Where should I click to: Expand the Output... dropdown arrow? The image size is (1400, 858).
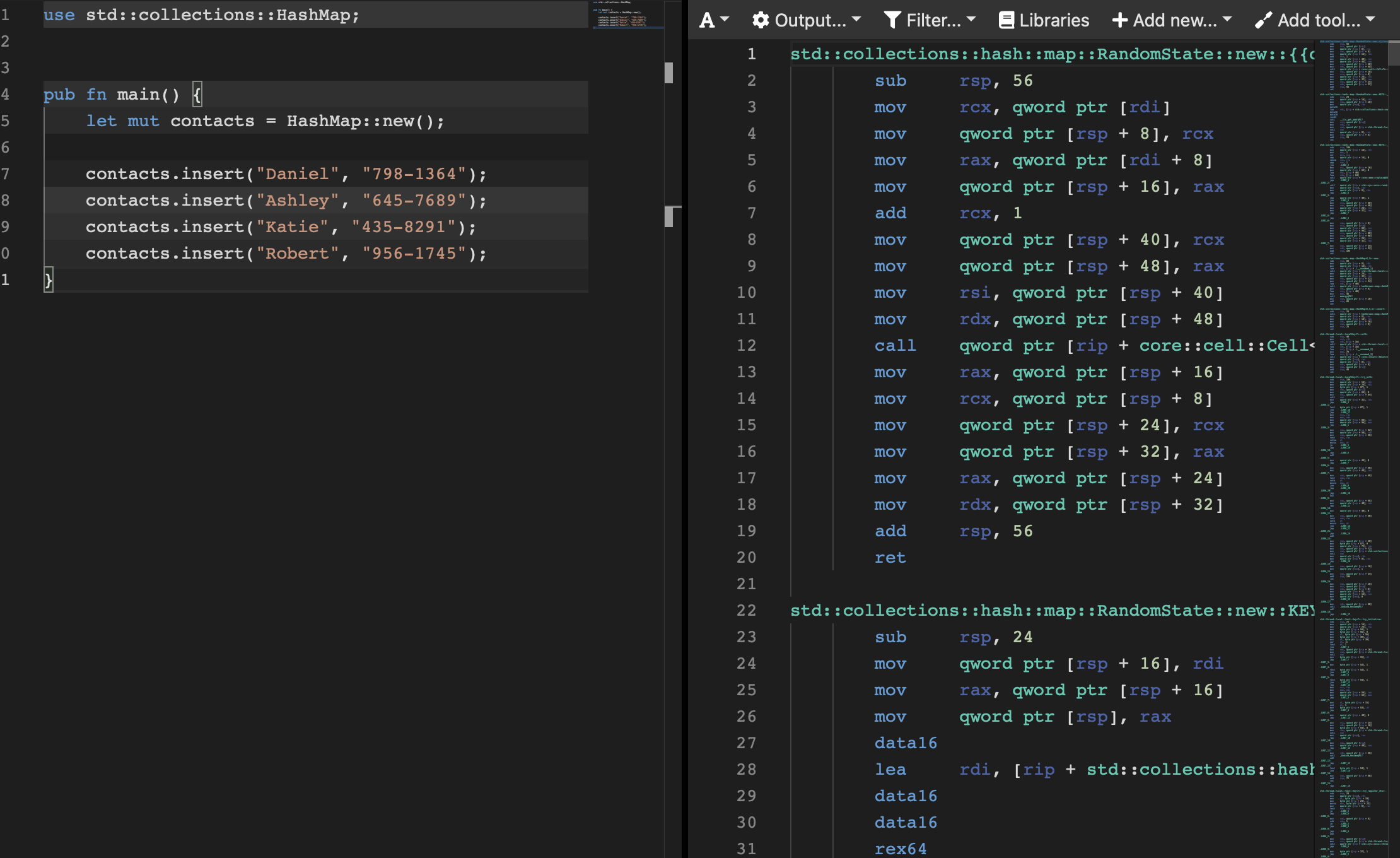[856, 20]
